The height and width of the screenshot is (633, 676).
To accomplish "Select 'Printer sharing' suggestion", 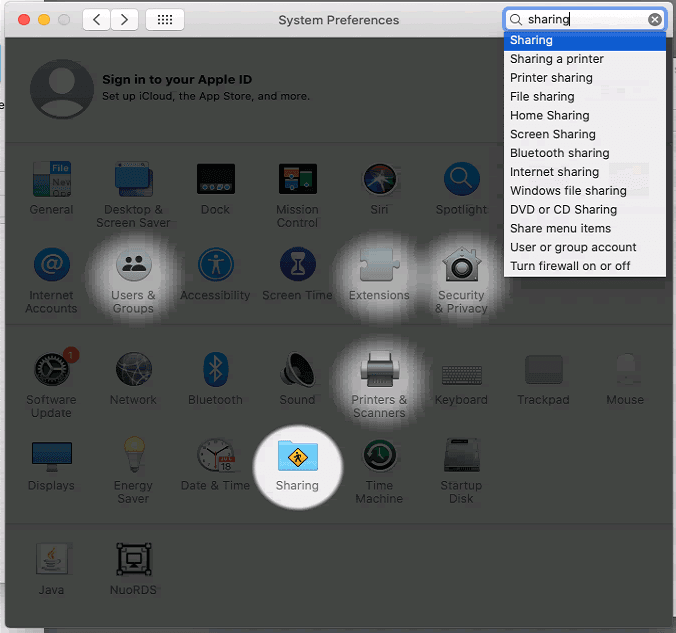I will click(585, 78).
